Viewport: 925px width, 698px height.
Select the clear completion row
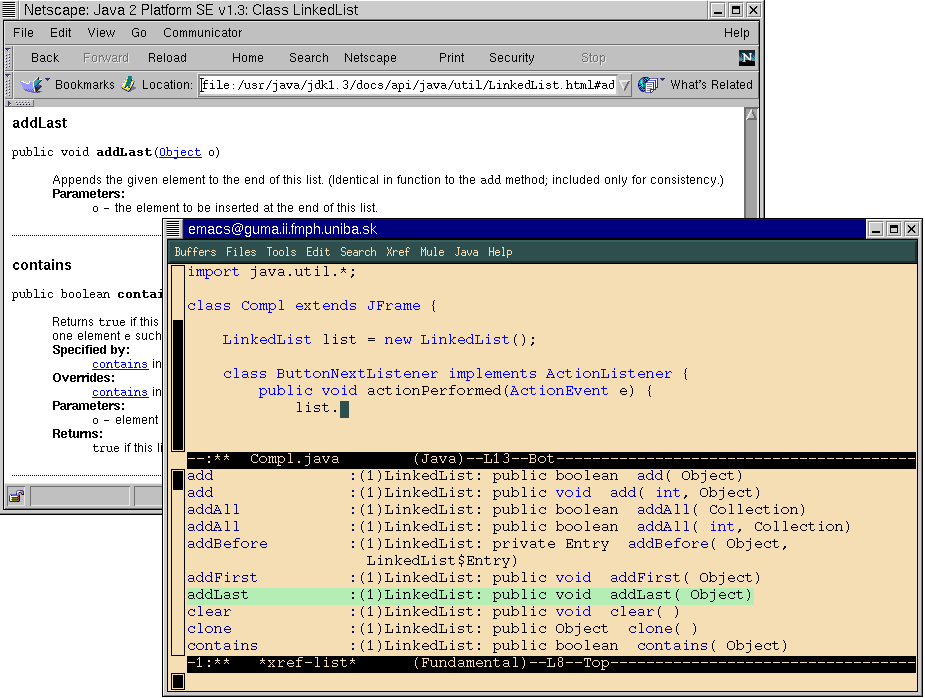tap(433, 612)
